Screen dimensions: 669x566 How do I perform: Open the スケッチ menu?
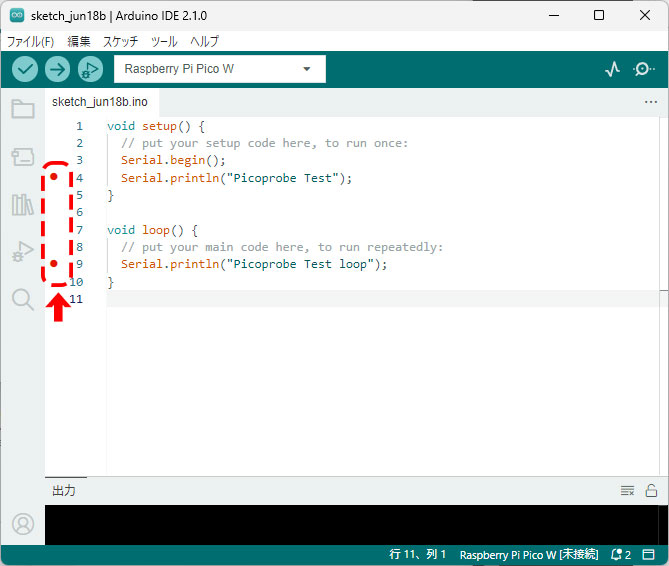[x=121, y=41]
